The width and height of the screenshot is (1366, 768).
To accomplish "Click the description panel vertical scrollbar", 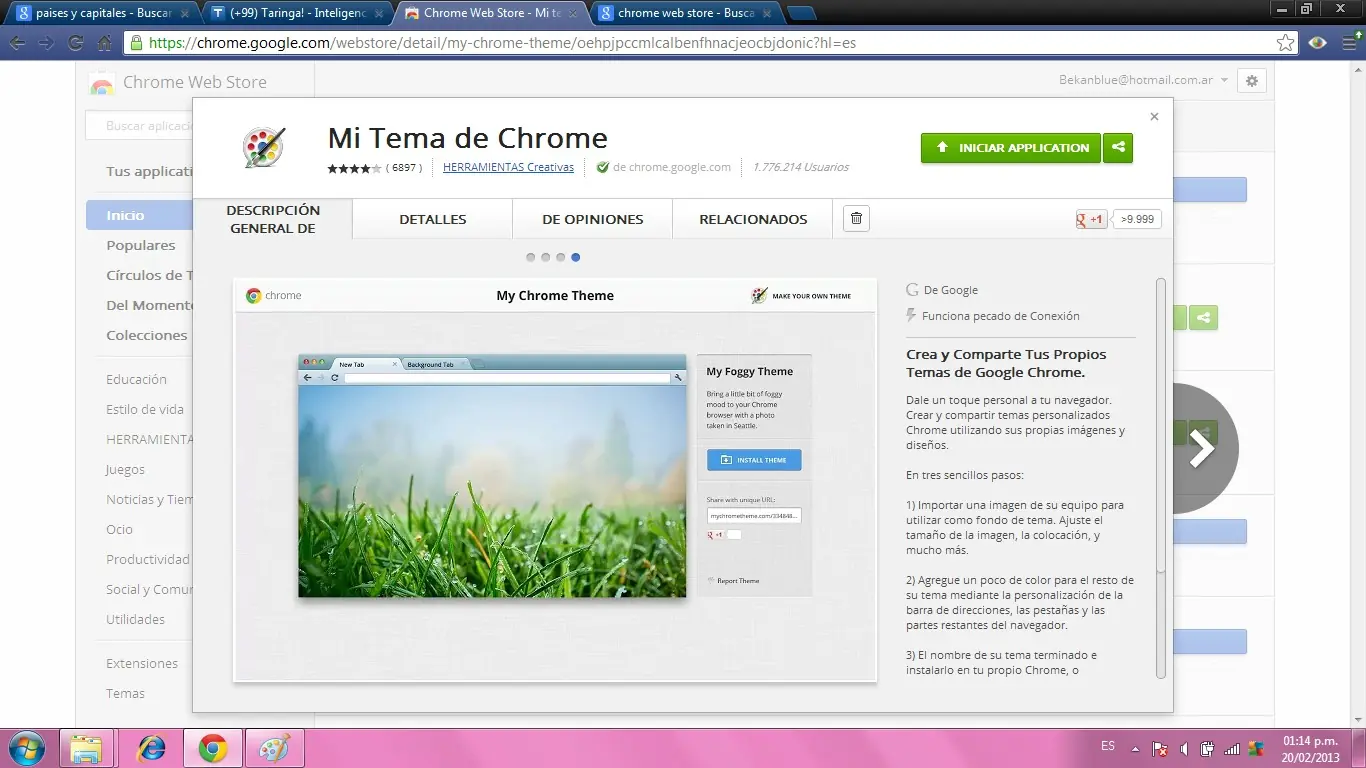I will coord(1161,425).
